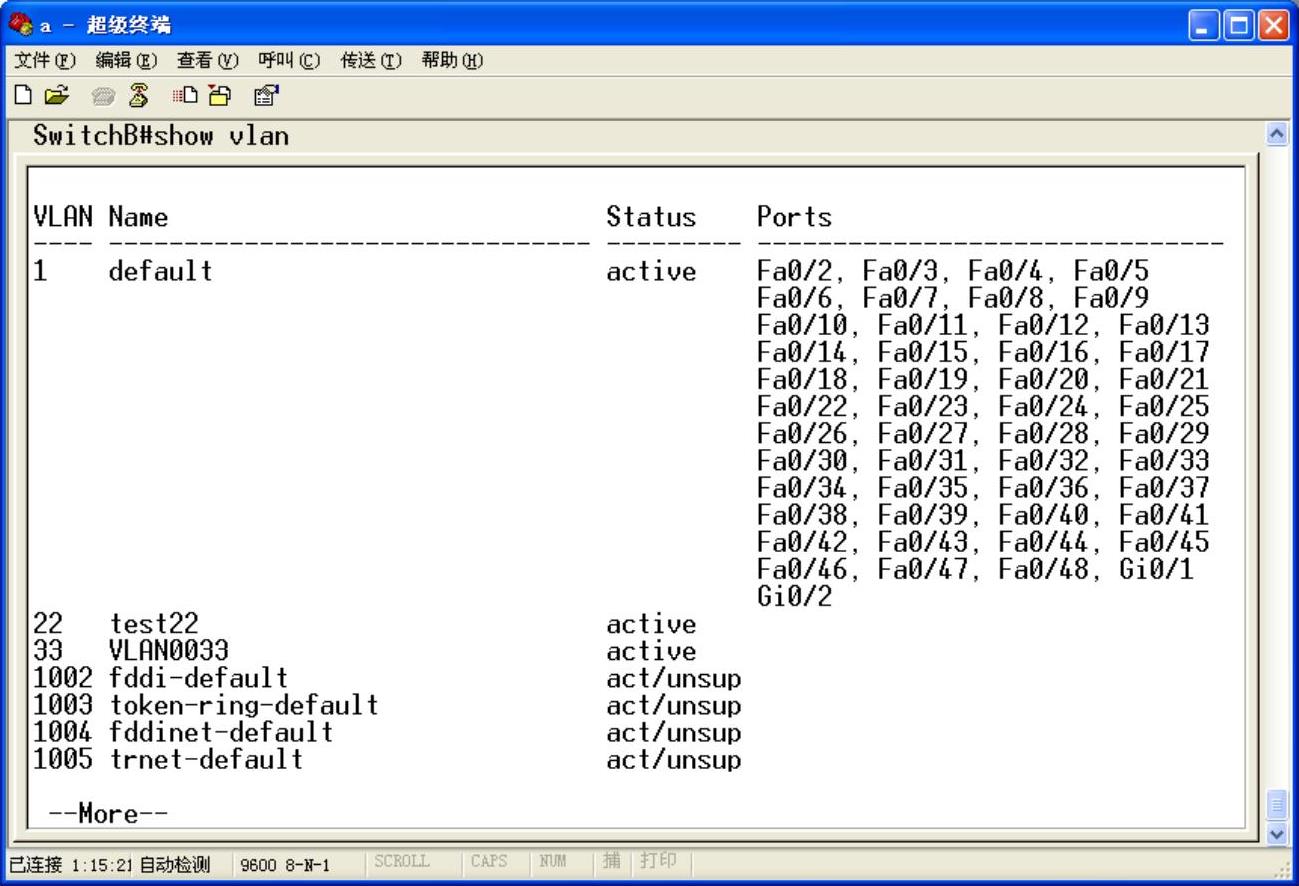Click the Gi0/2 port entry
Image resolution: width=1299 pixels, height=886 pixels.
(x=794, y=596)
